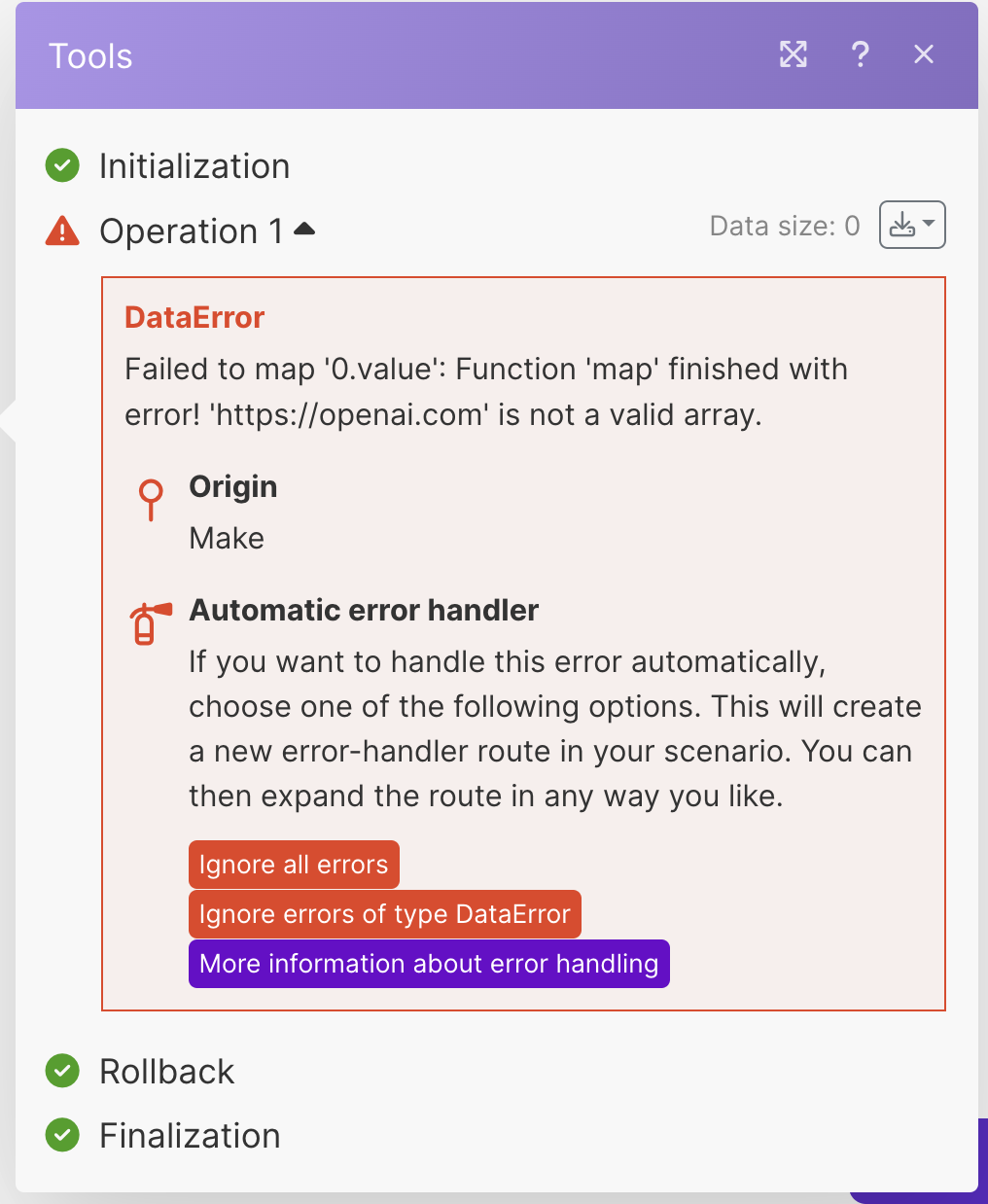This screenshot has width=988, height=1204.
Task: Click Ignore all errors button
Action: click(294, 865)
